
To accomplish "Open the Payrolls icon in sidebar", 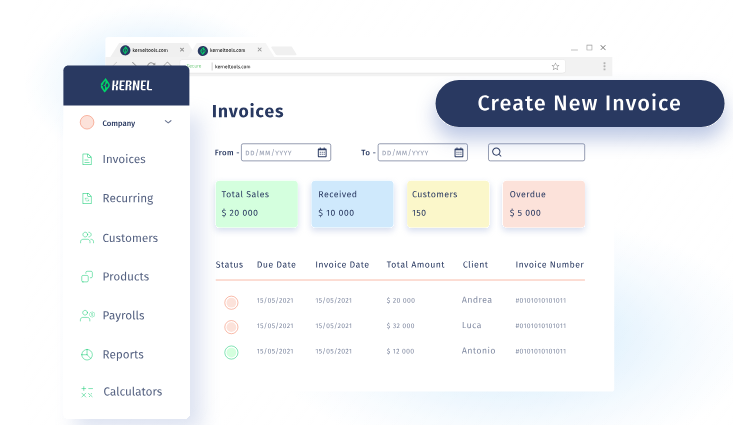I will pos(87,316).
